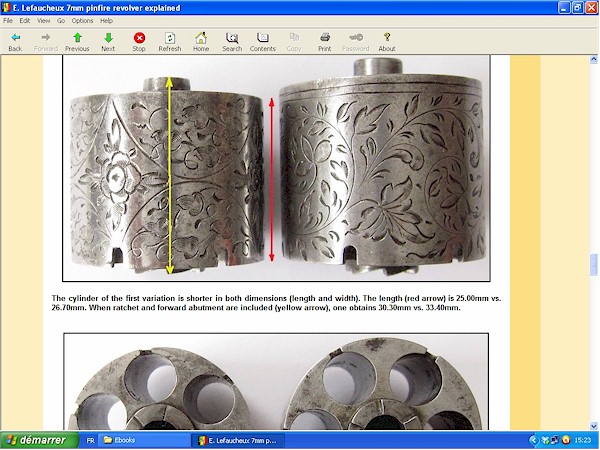Click the 15:23 clock in the tray

pyautogui.click(x=582, y=440)
